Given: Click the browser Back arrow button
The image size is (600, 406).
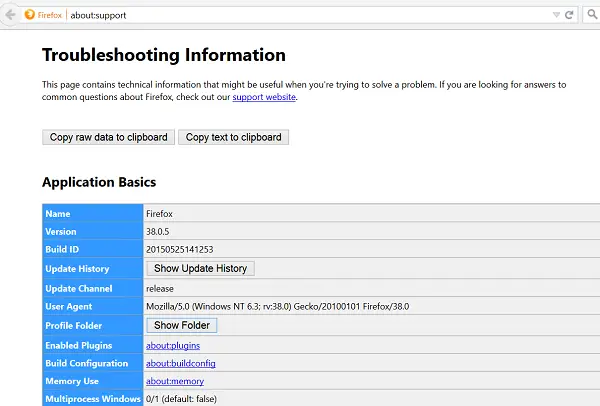Looking at the screenshot, I should click(9, 15).
